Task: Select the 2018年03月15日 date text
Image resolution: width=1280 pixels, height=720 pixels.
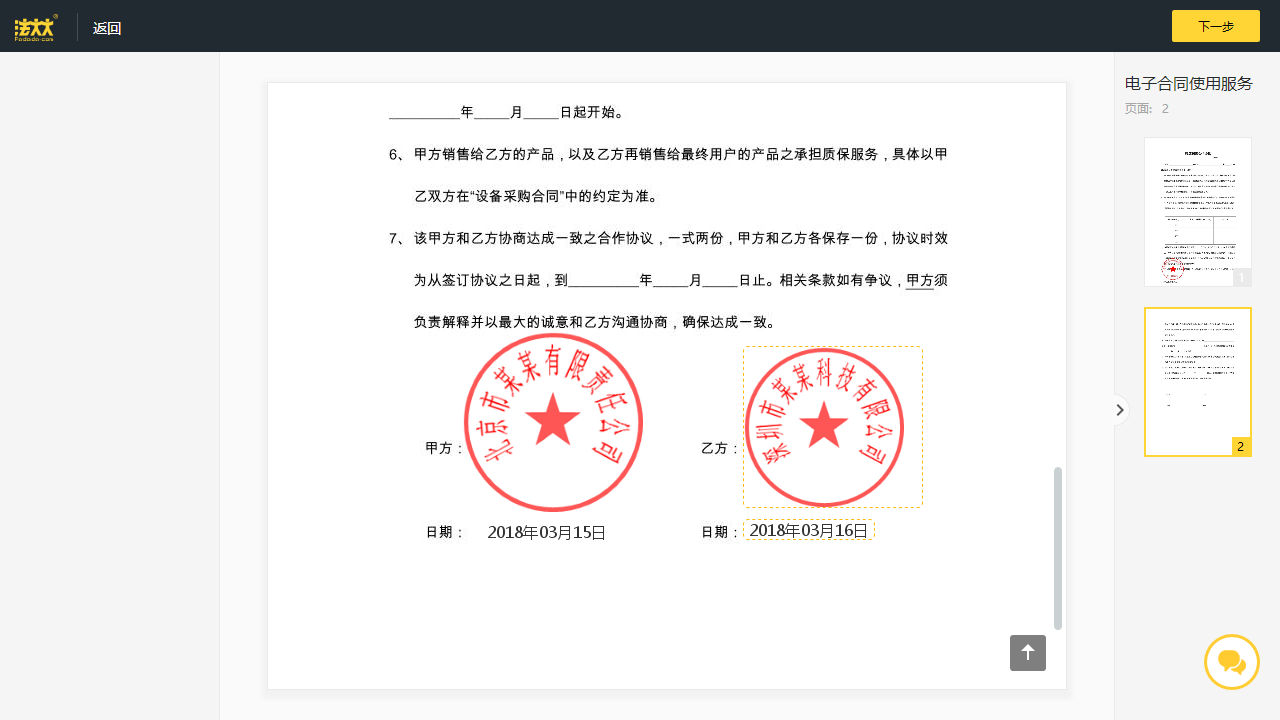Action: [x=546, y=531]
